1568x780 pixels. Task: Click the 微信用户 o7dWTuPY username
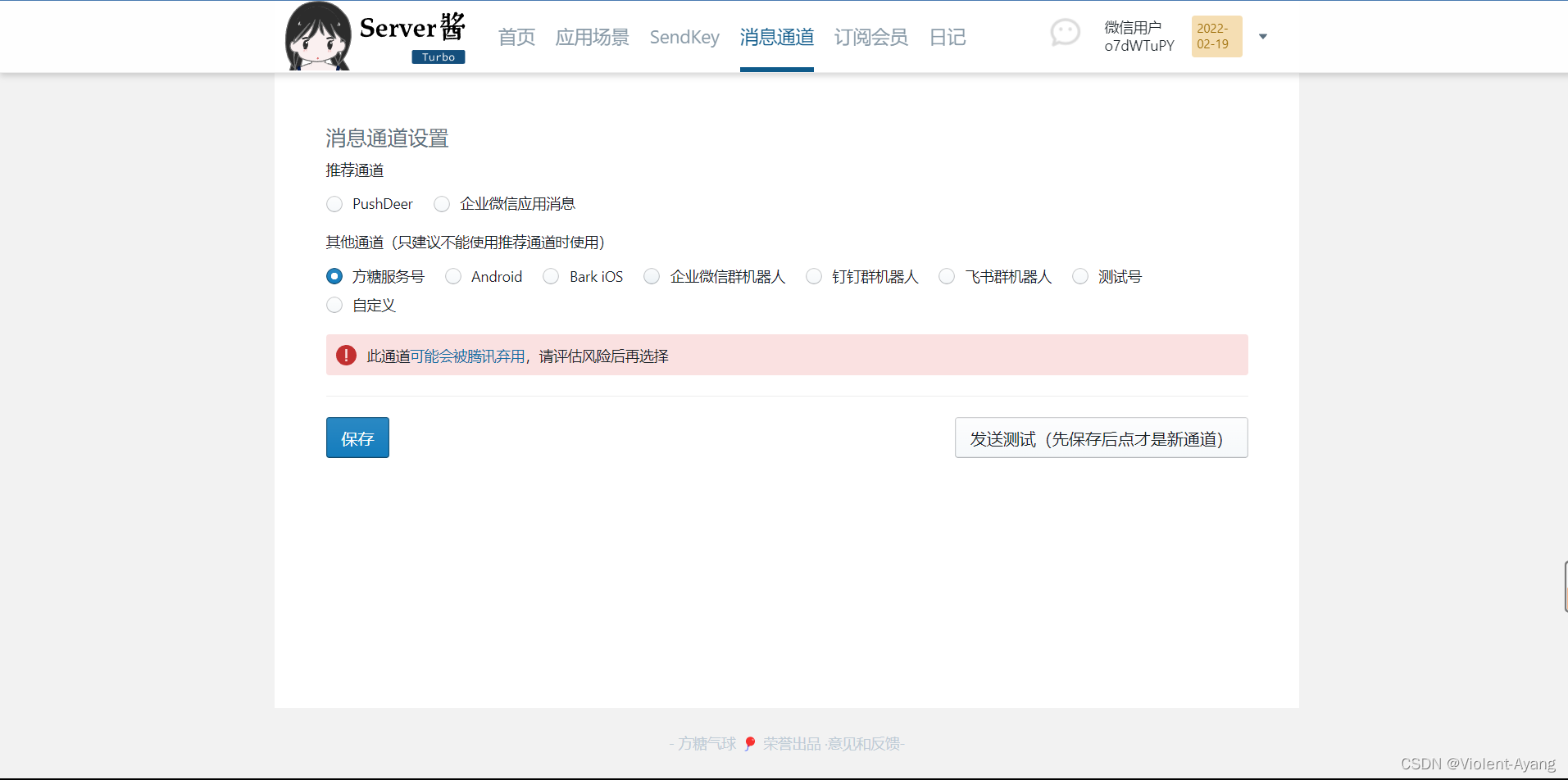1139,36
